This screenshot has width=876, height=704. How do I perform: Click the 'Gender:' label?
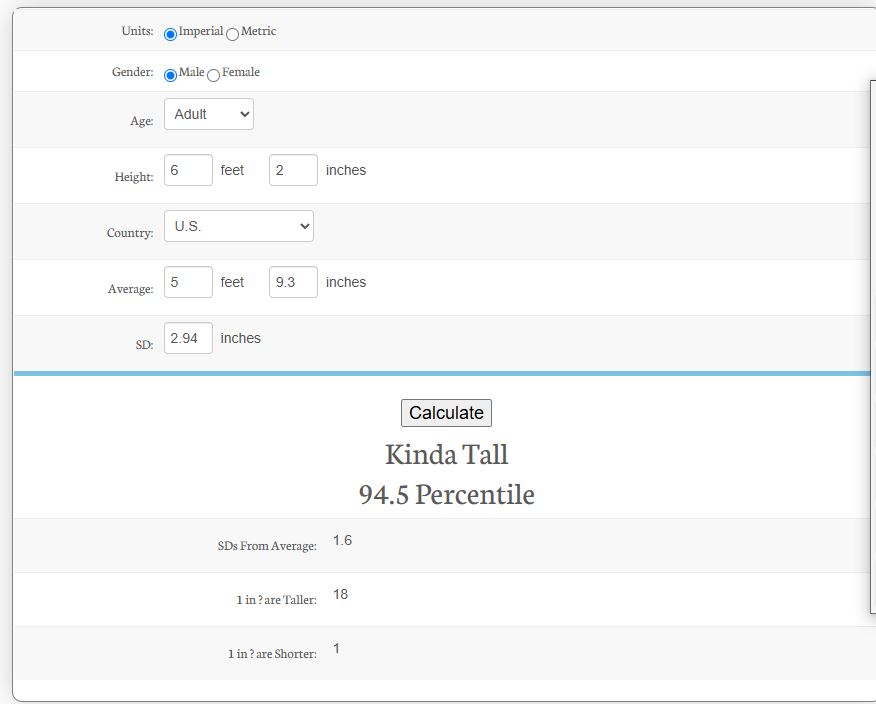click(x=132, y=72)
